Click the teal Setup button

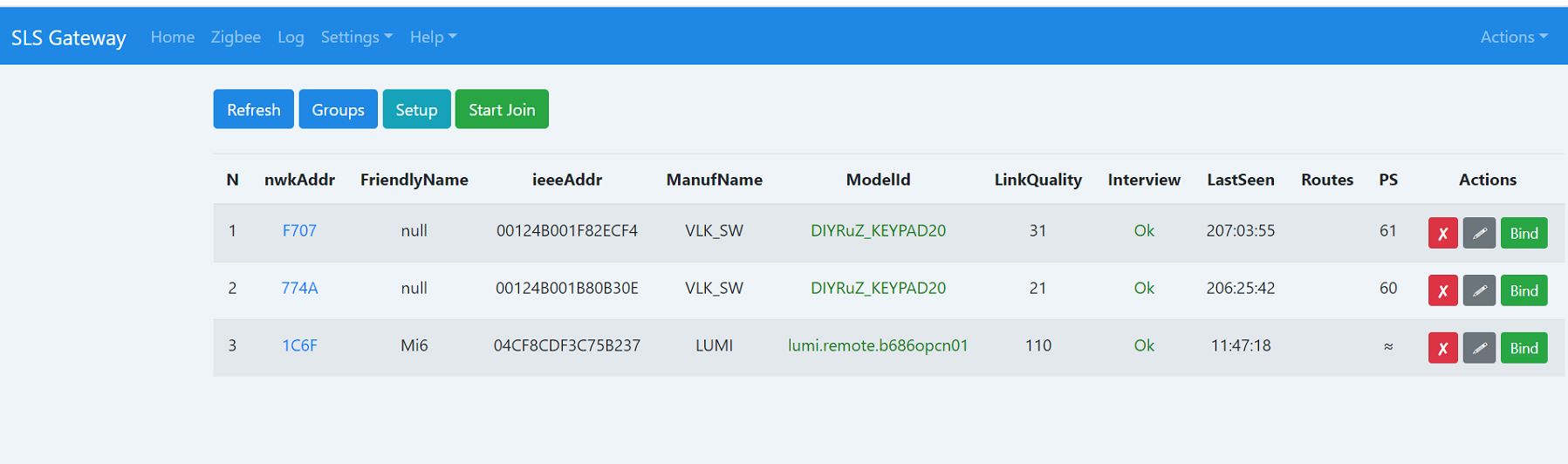[x=416, y=109]
